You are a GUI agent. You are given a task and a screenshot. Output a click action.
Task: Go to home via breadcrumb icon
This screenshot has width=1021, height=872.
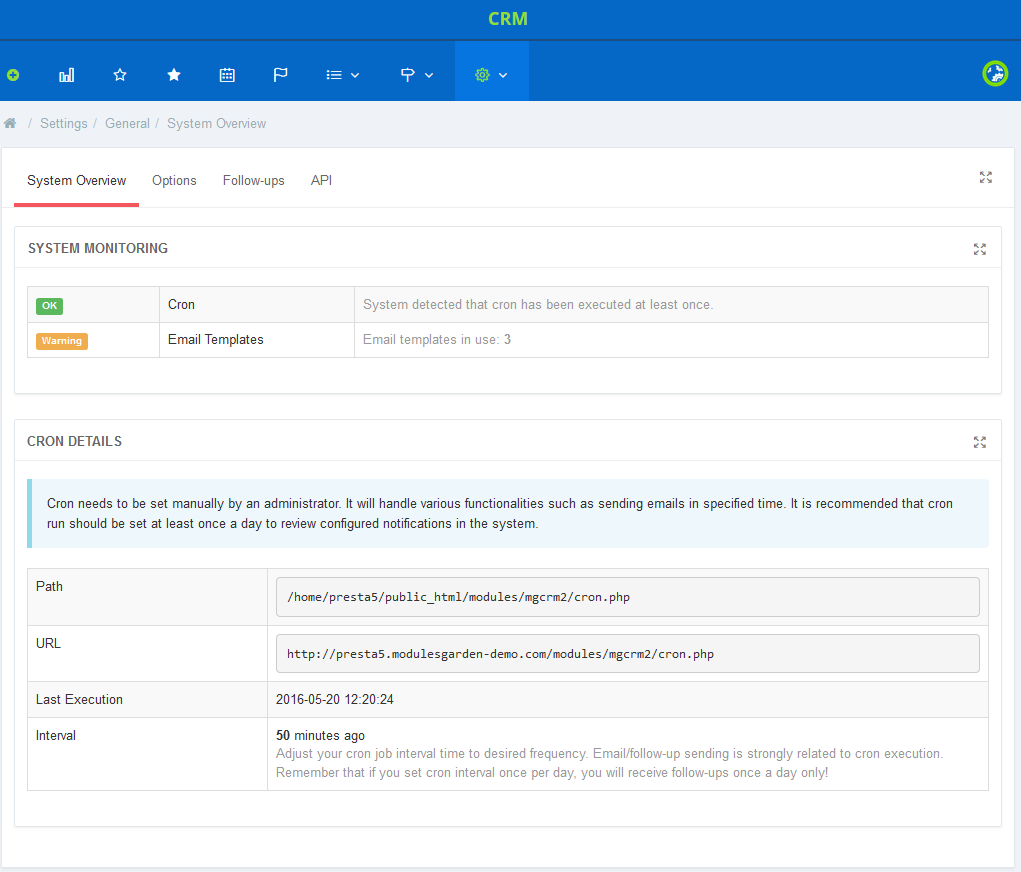[10, 123]
